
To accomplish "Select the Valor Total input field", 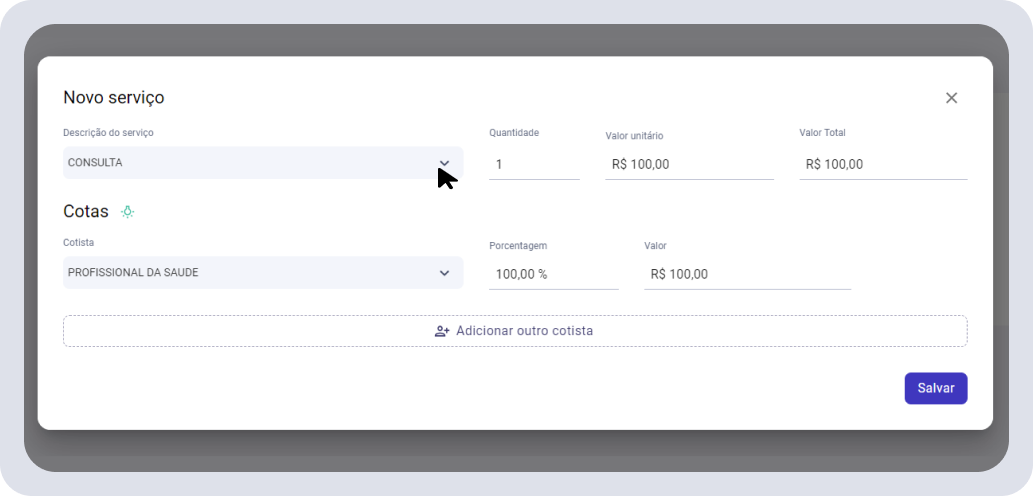I will click(x=883, y=164).
